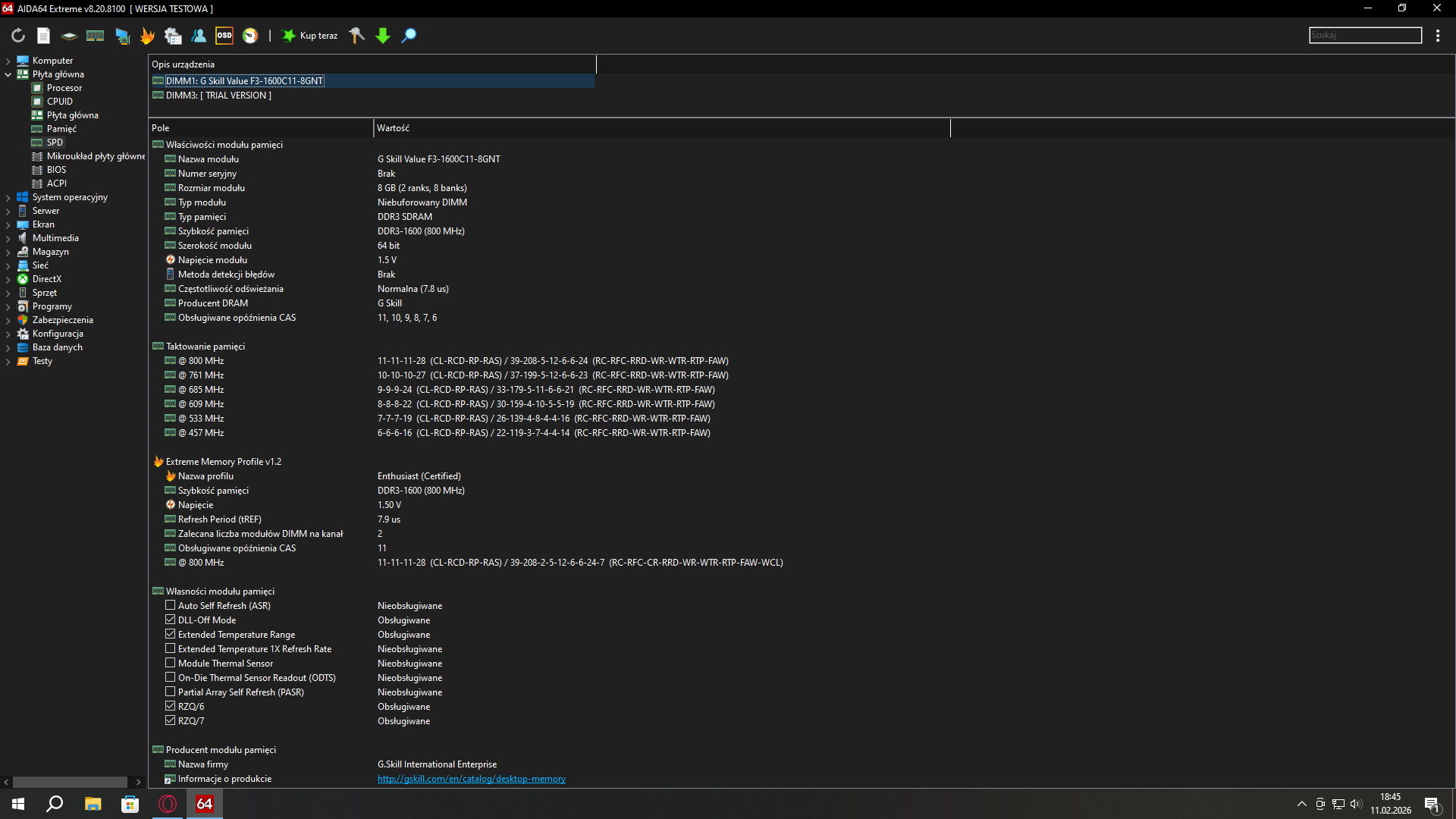
Task: Expand the Serwer tree node
Action: (8, 211)
